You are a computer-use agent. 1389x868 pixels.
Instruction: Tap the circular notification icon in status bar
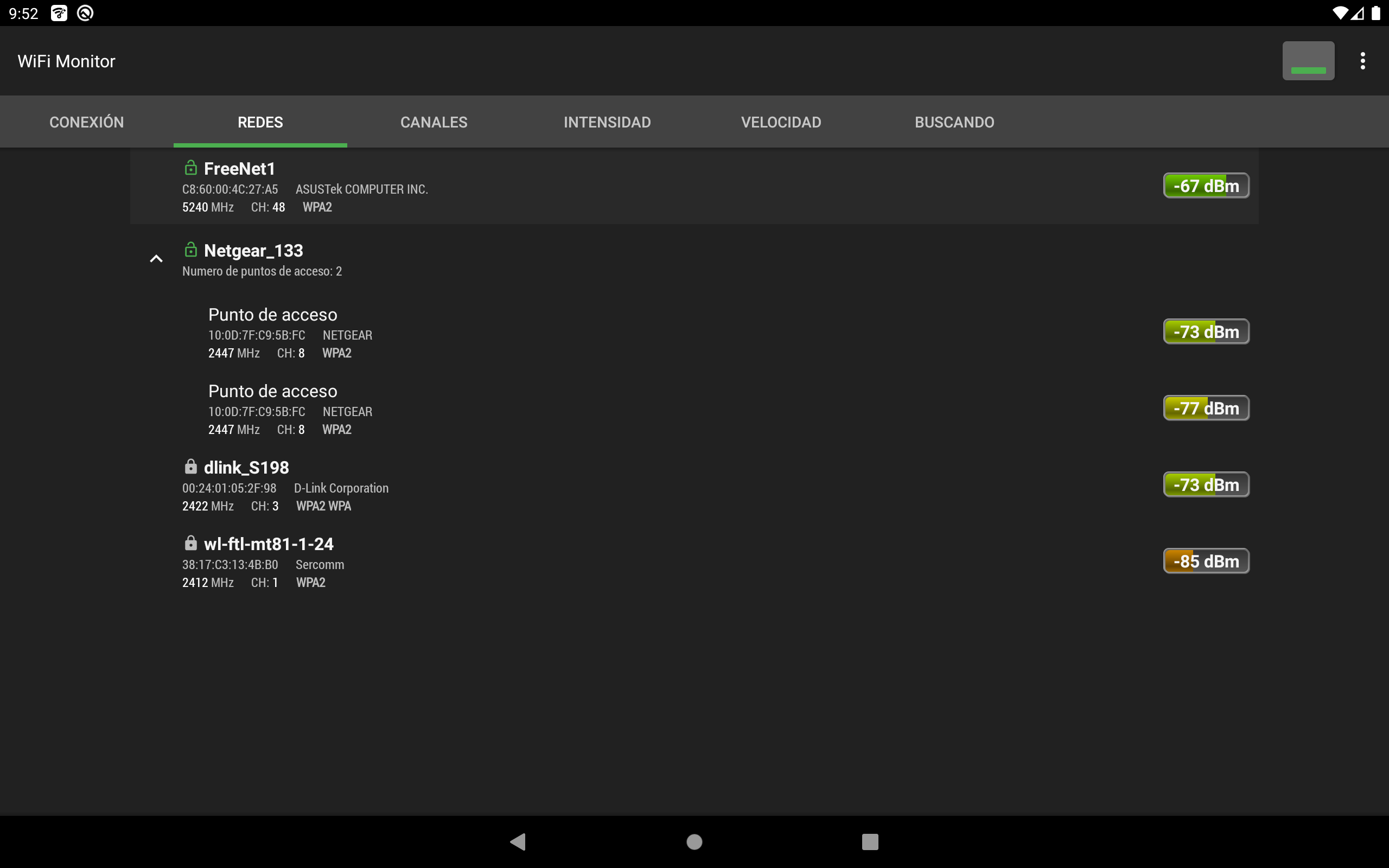(x=86, y=13)
